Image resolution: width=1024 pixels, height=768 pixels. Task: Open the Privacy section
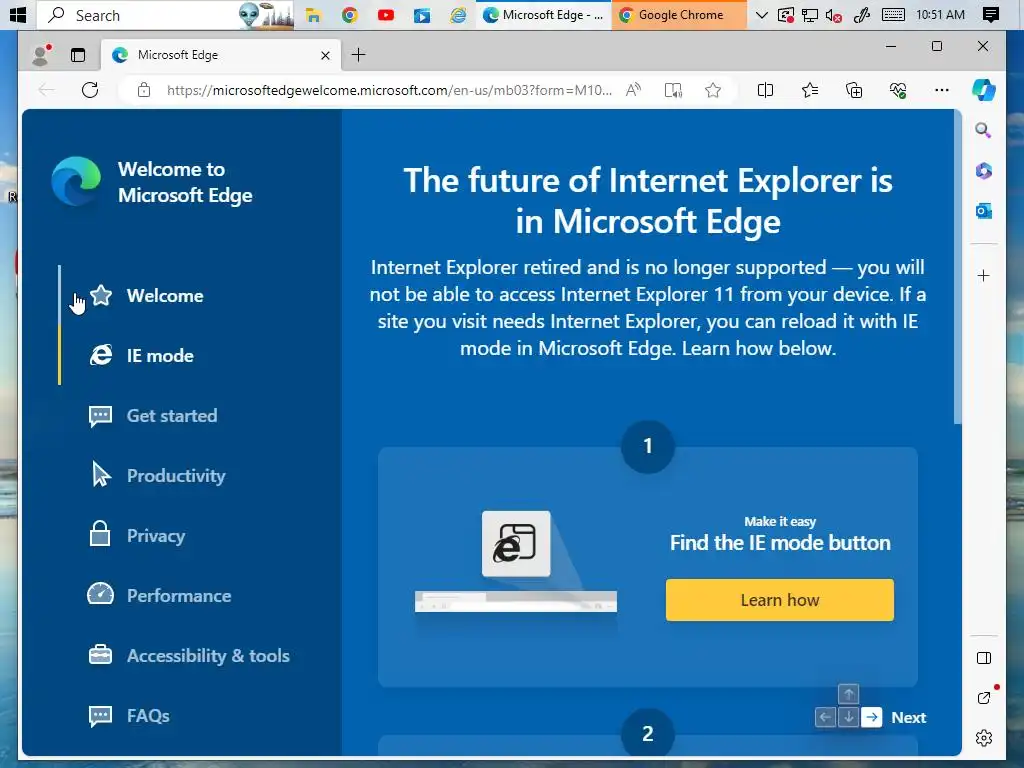(x=137, y=536)
